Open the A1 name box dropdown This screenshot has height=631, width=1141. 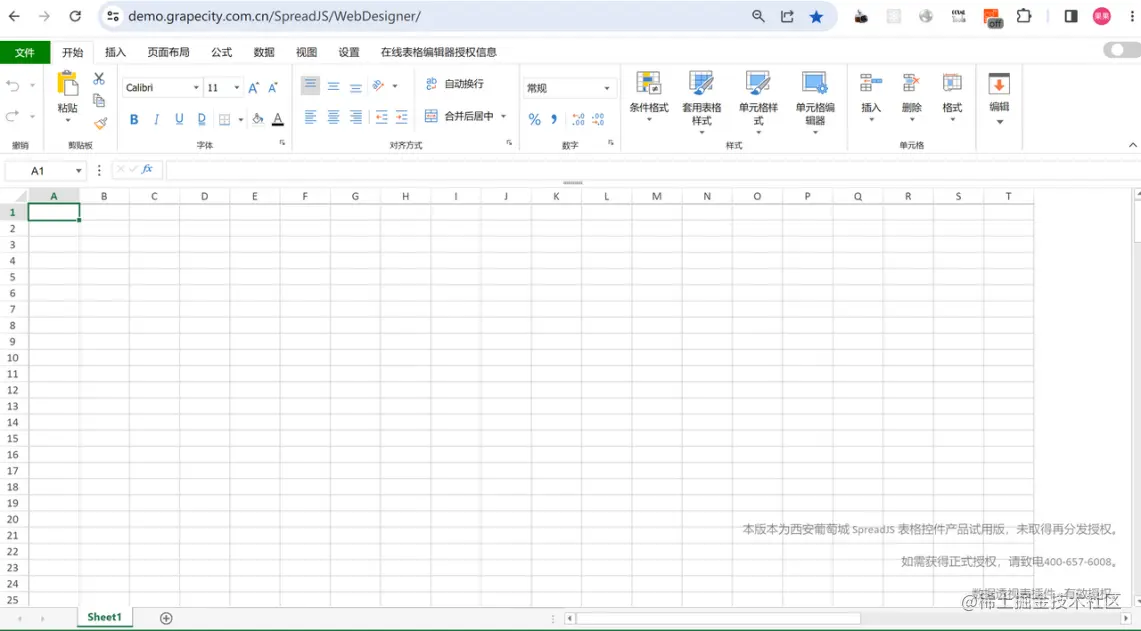tap(78, 171)
